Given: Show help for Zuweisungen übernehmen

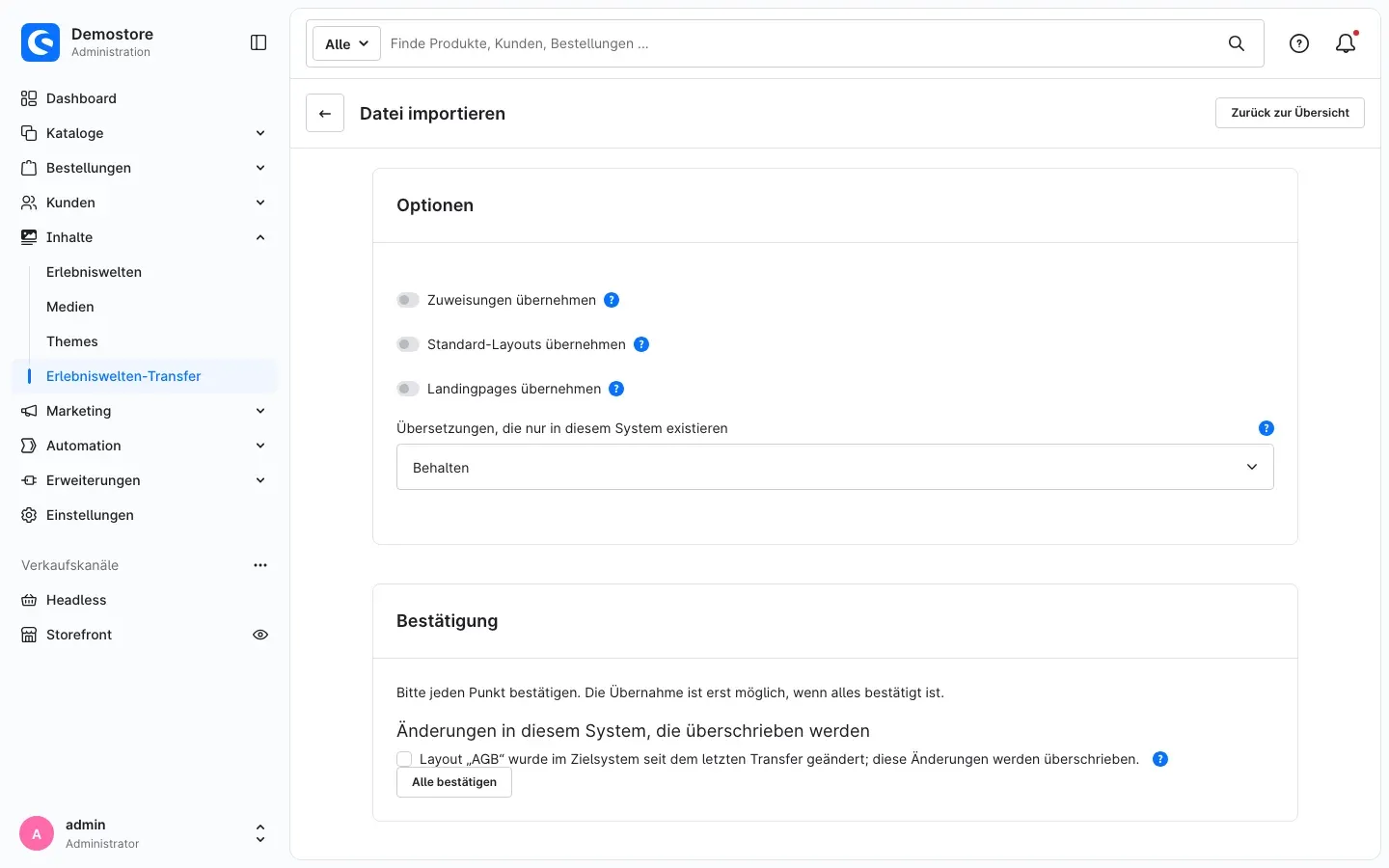Looking at the screenshot, I should pos(612,300).
